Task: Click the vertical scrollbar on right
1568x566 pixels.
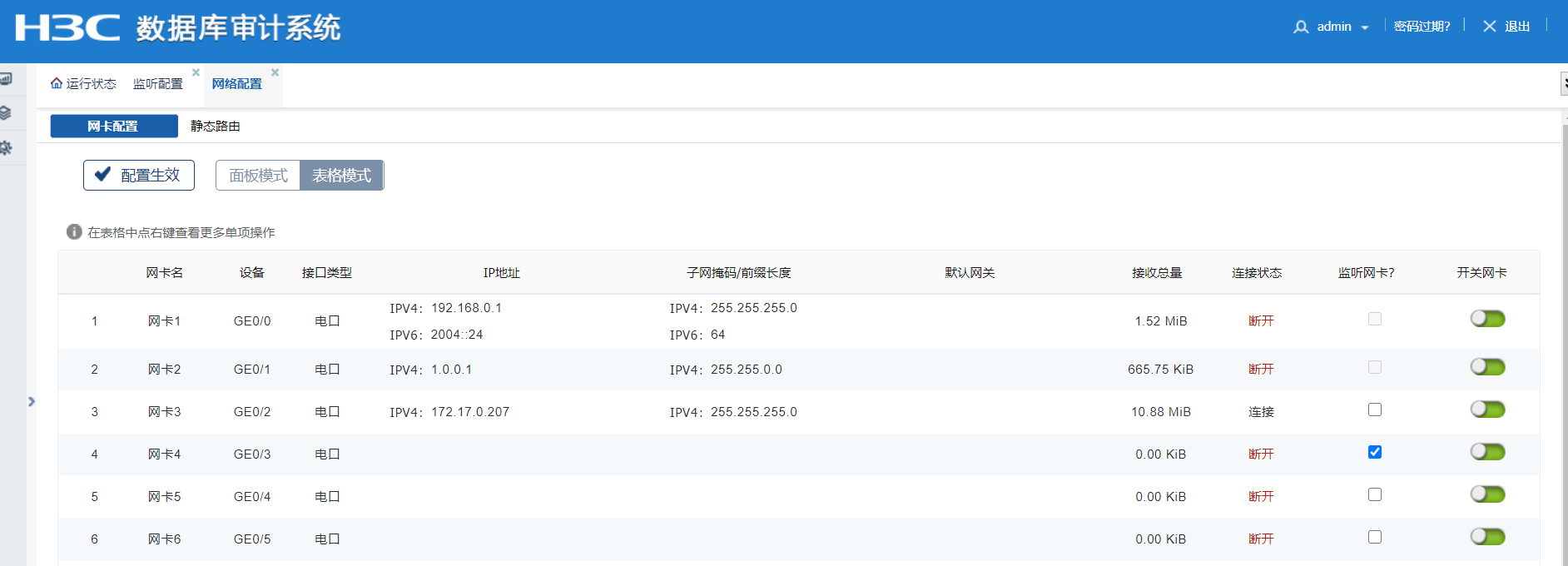Action: coord(1565,345)
